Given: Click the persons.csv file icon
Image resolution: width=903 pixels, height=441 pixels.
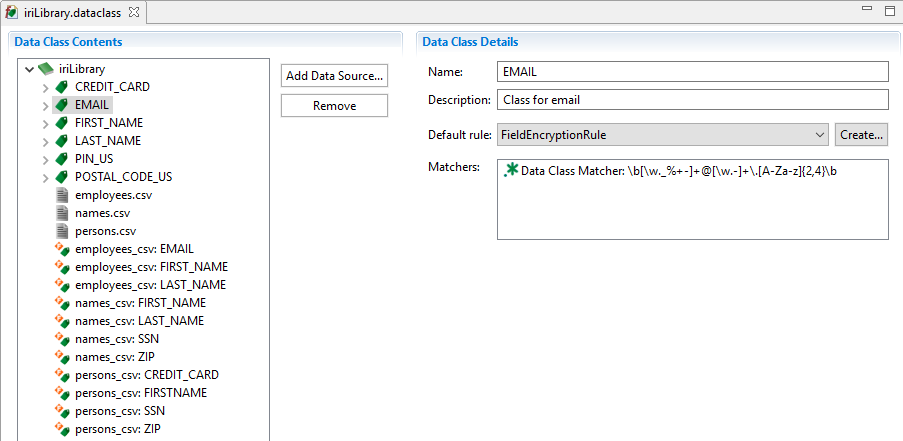Looking at the screenshot, I should (62, 231).
